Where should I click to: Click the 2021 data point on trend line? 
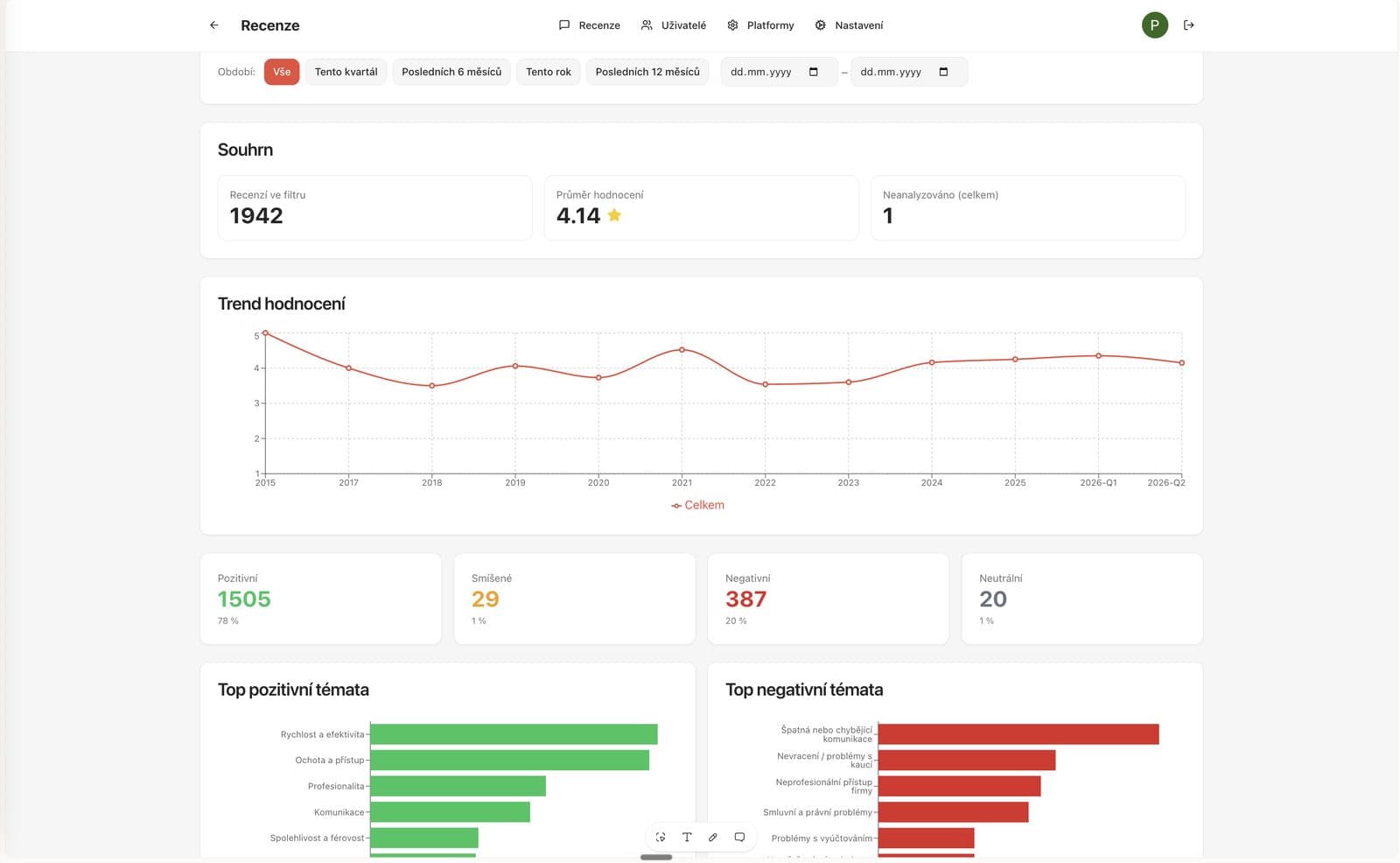pyautogui.click(x=682, y=349)
